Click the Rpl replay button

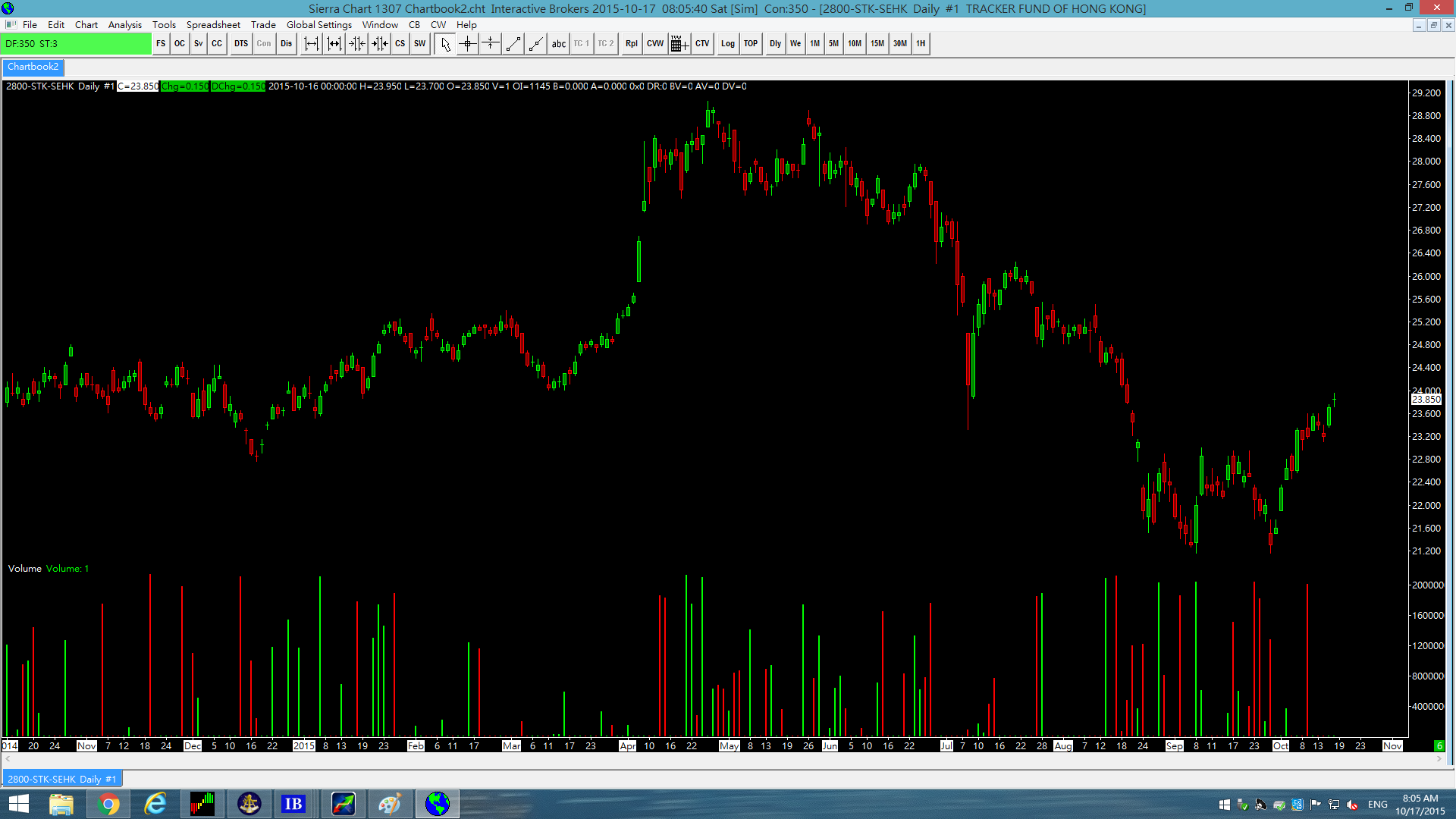(x=632, y=44)
